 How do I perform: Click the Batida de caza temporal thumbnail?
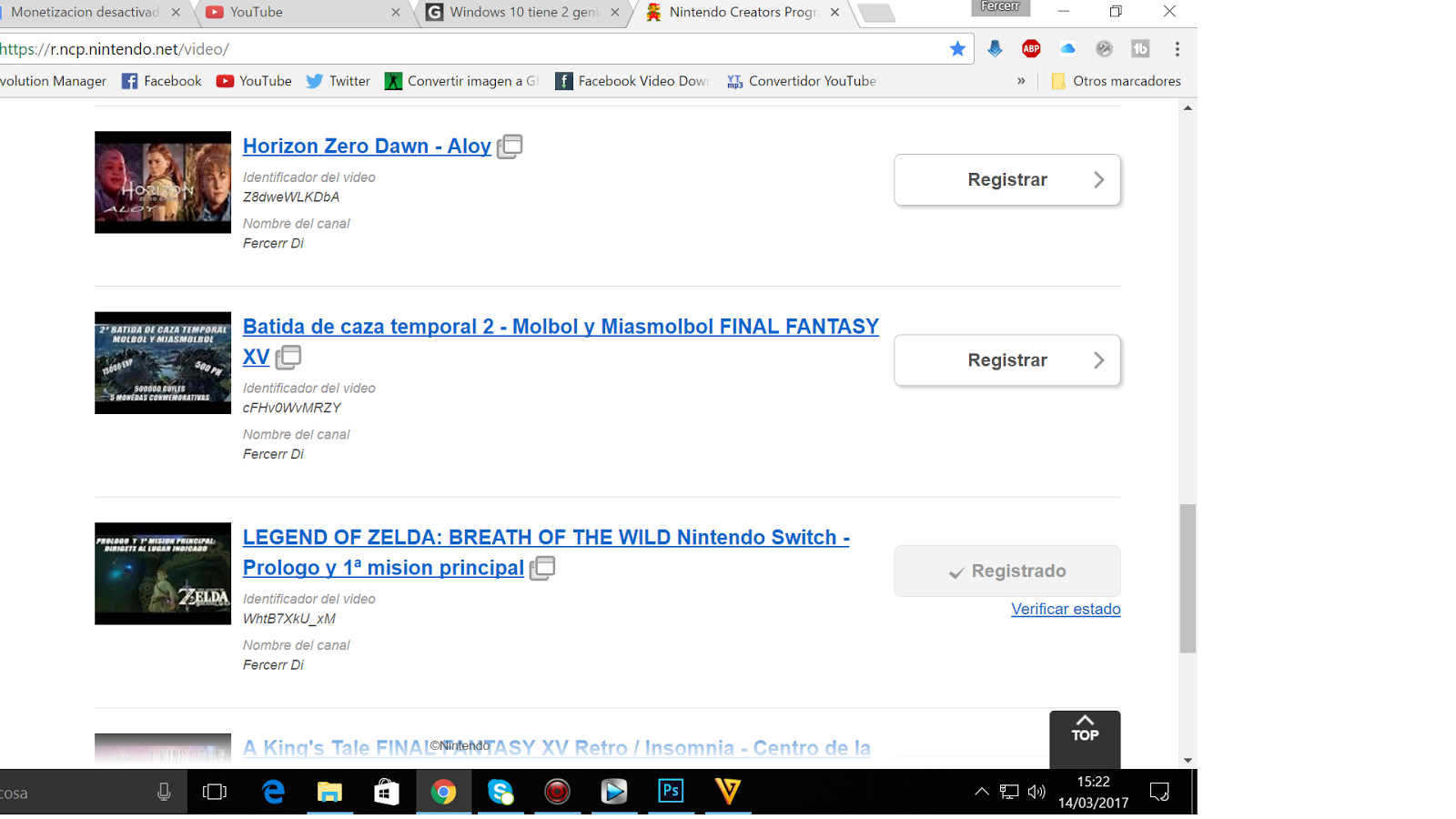163,363
